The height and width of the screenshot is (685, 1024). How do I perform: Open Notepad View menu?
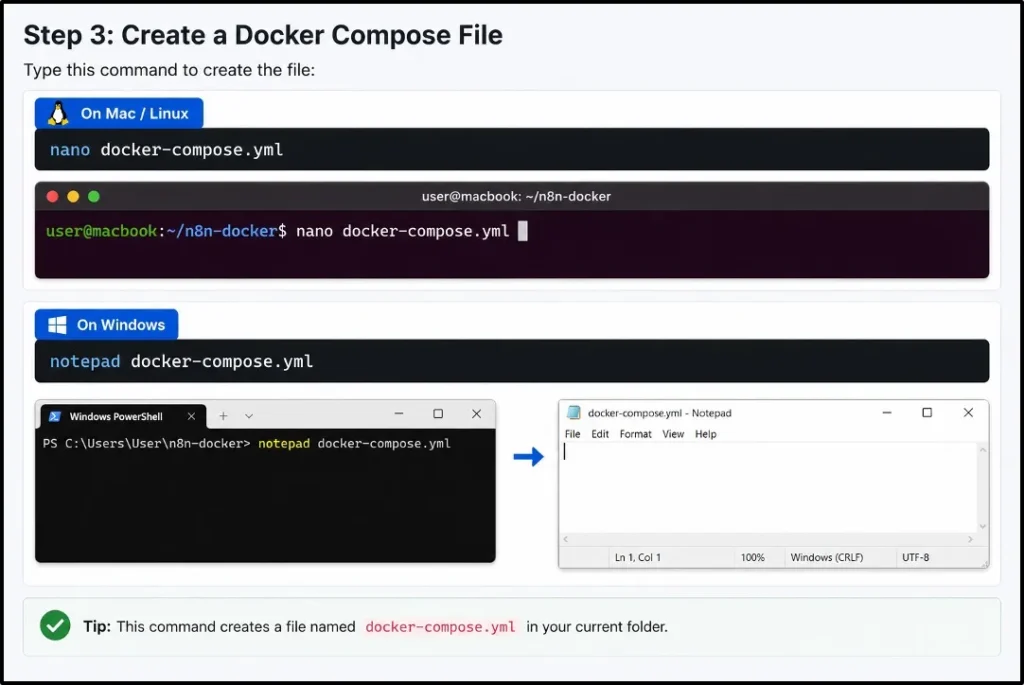pyautogui.click(x=673, y=434)
